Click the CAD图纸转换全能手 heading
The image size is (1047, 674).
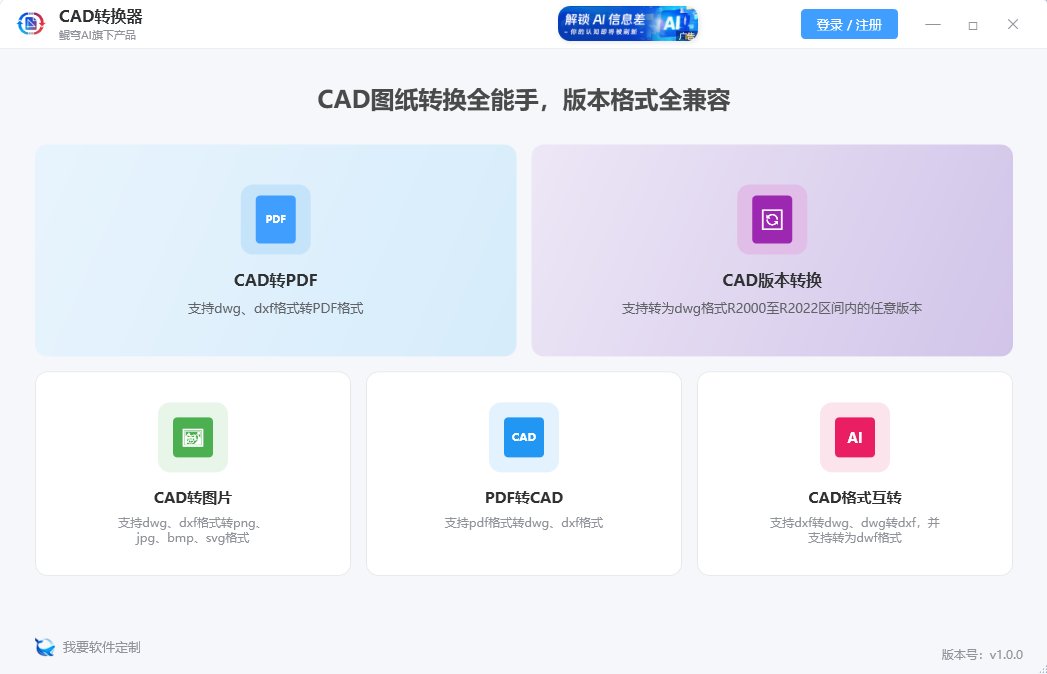[x=523, y=100]
